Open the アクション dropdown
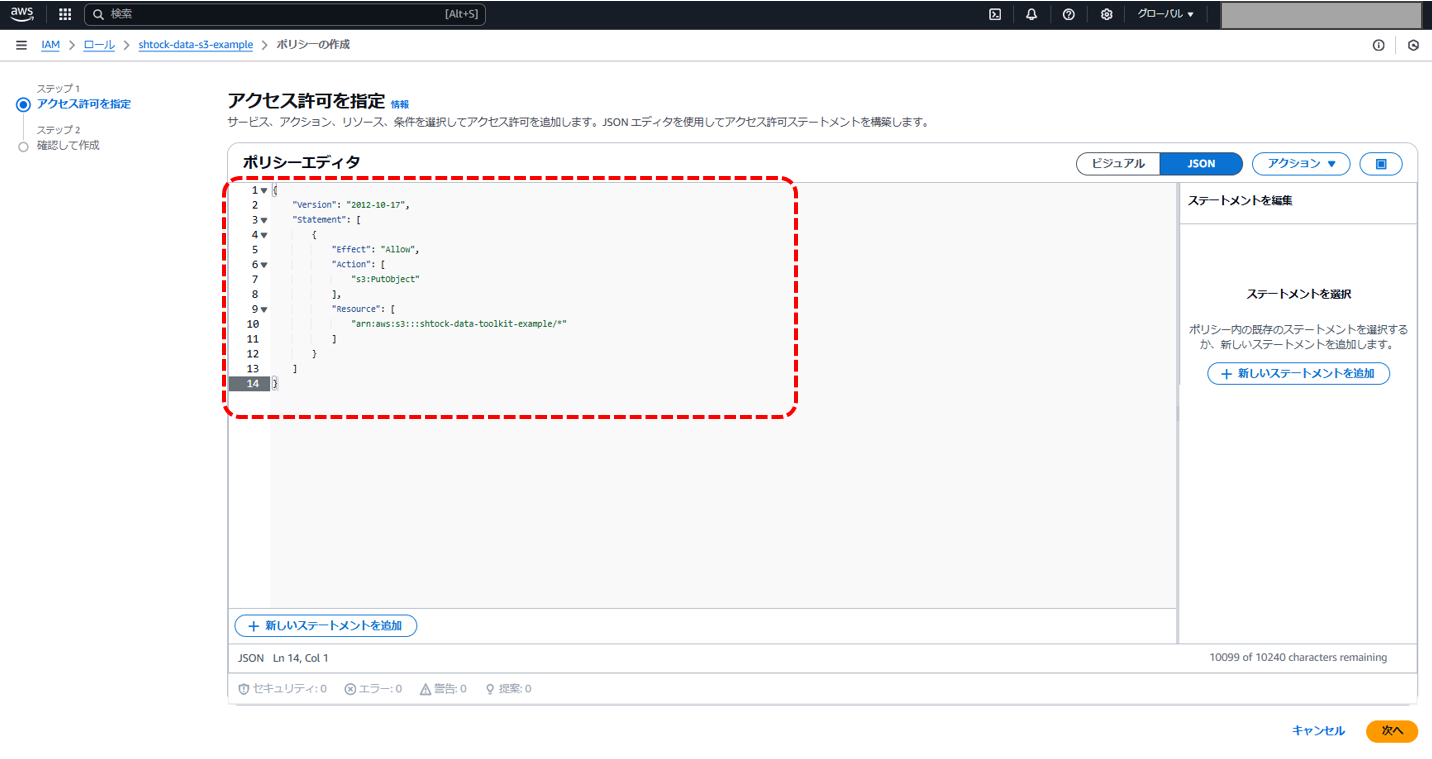Screen dimensions: 1432x759 [x=1301, y=164]
